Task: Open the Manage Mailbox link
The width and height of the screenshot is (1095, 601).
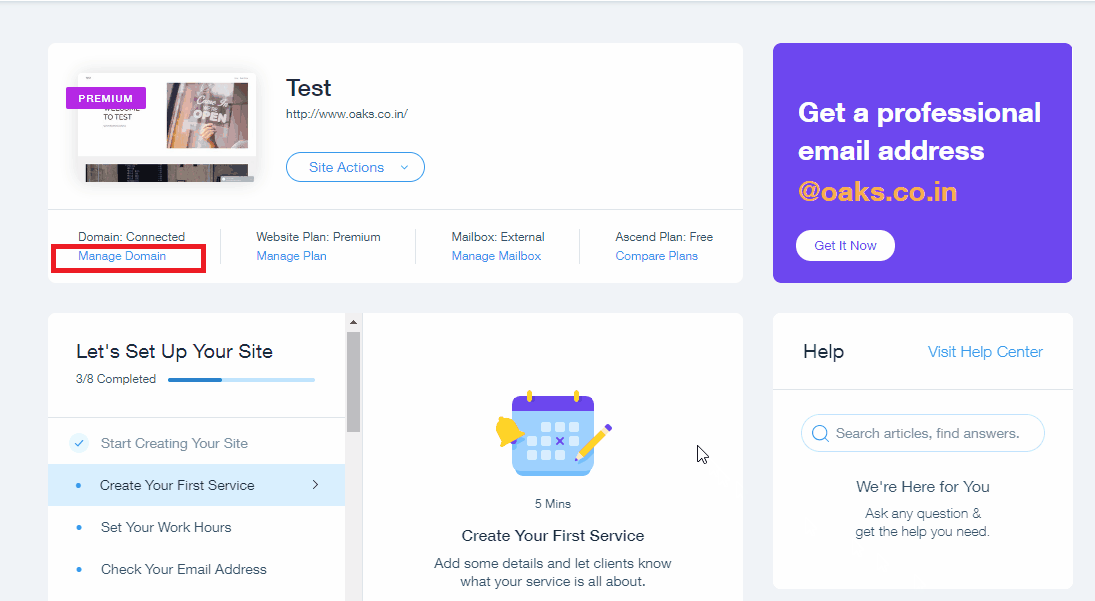Action: [x=497, y=256]
